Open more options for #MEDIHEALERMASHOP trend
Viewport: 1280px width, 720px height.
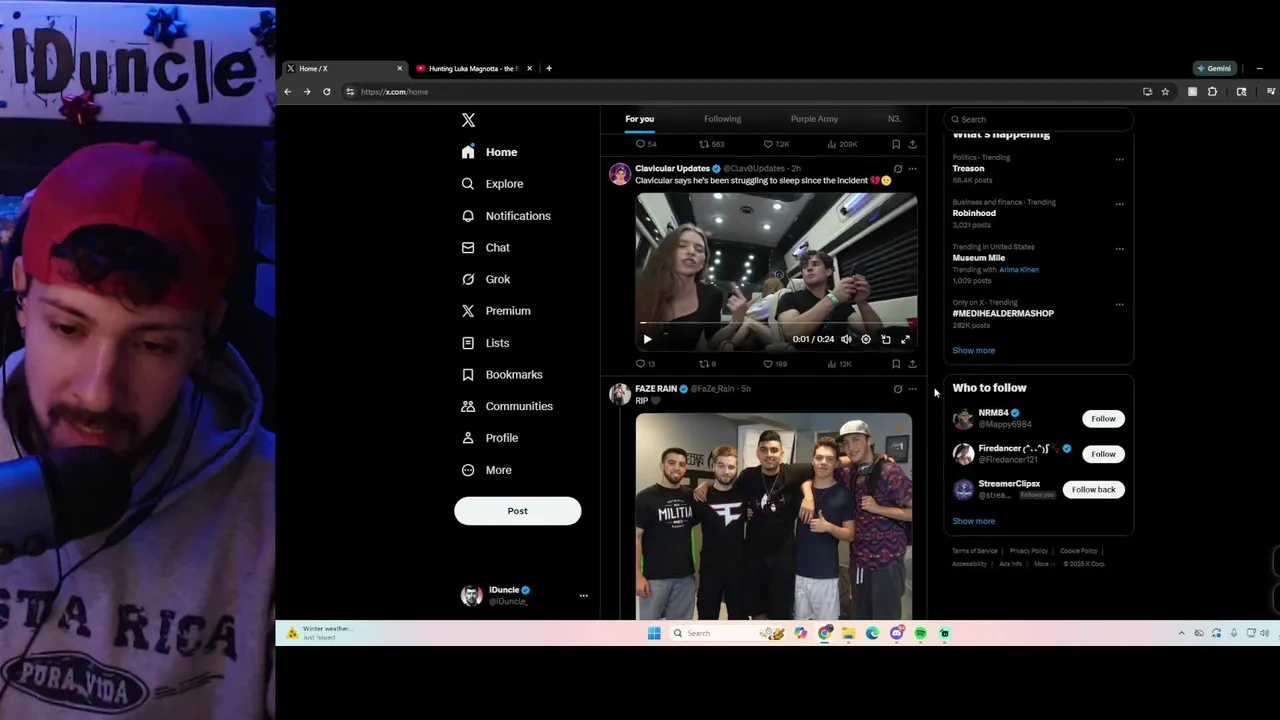(1119, 304)
